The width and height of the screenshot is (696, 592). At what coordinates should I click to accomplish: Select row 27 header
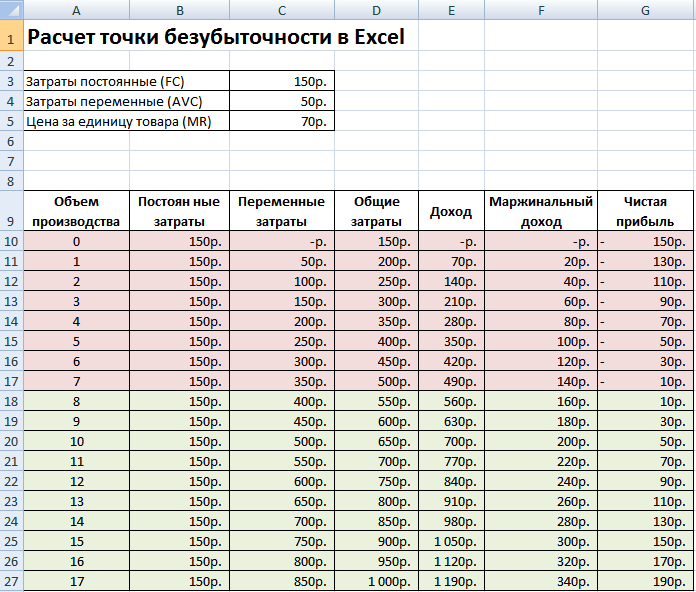click(x=12, y=581)
